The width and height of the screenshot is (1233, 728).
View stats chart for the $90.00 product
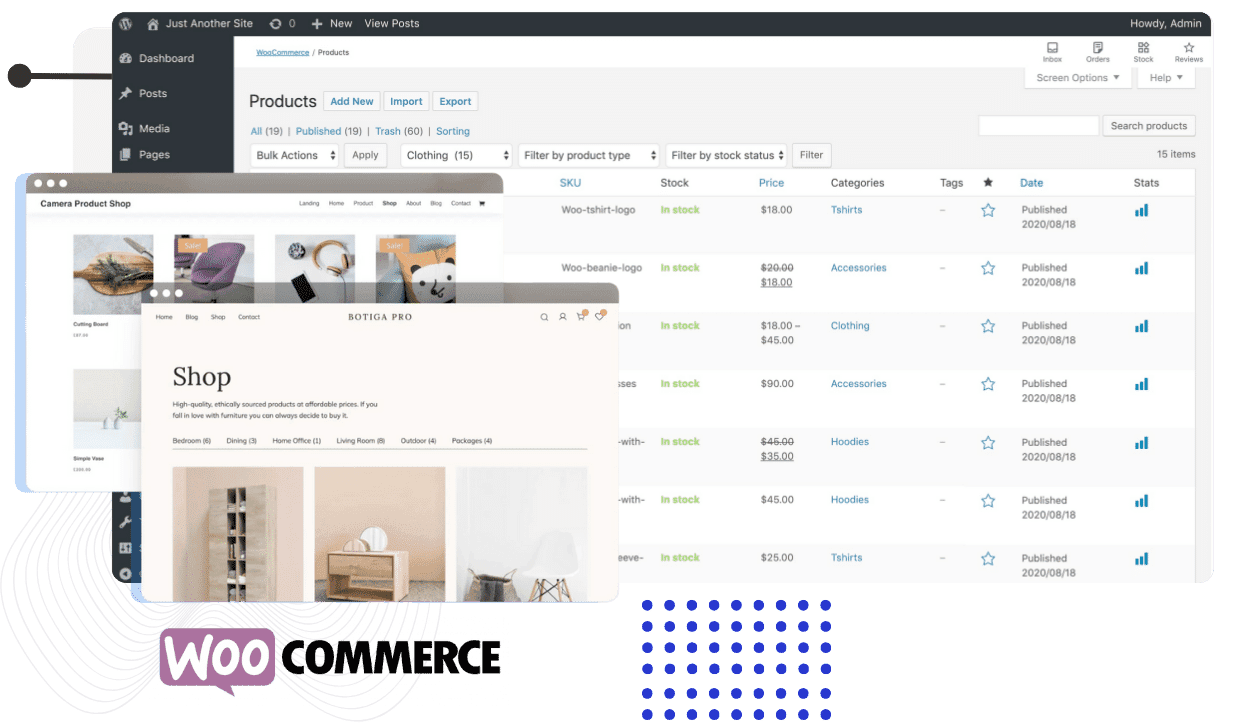1141,384
